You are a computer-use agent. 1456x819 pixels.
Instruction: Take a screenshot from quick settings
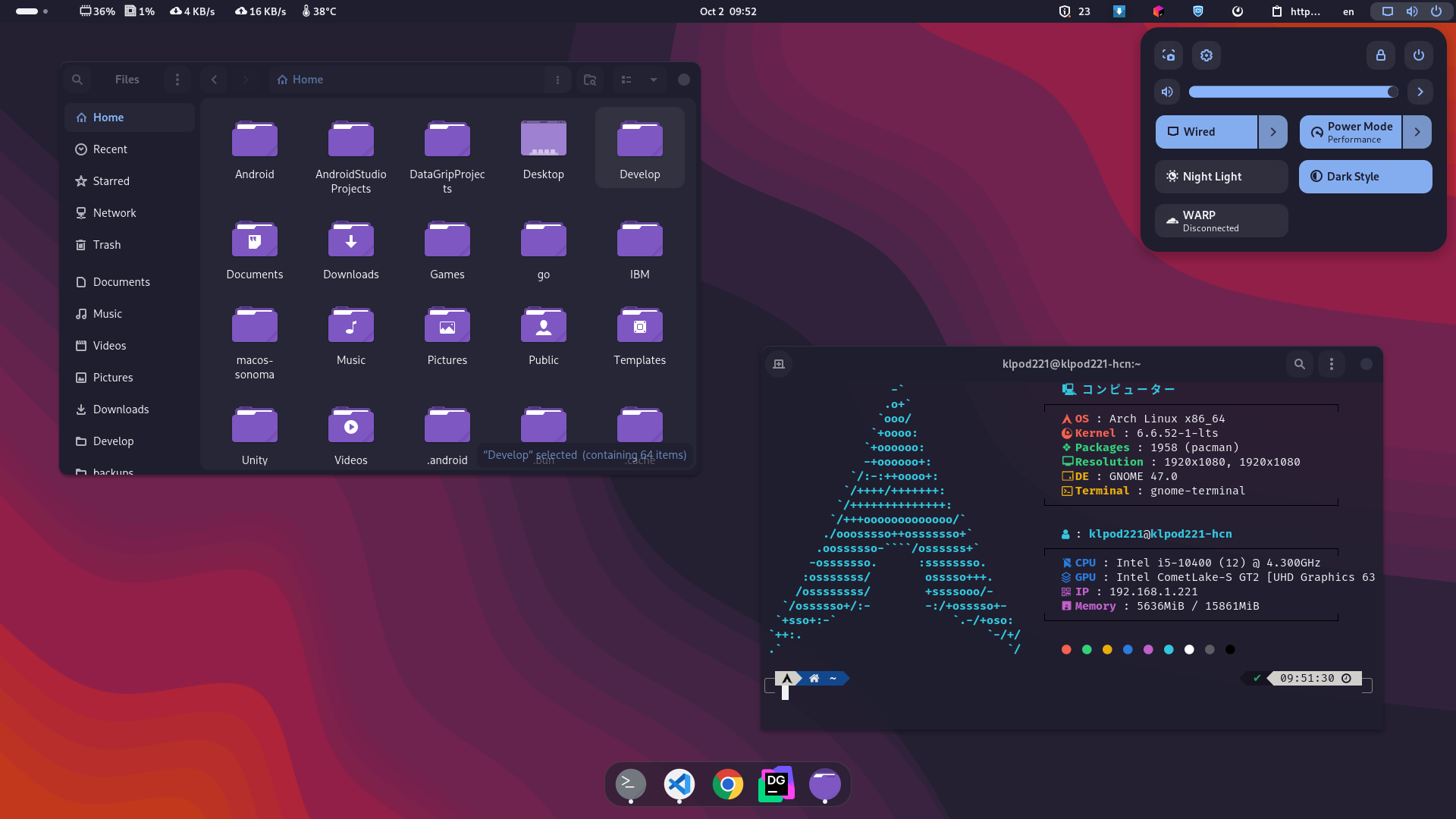(x=1169, y=55)
